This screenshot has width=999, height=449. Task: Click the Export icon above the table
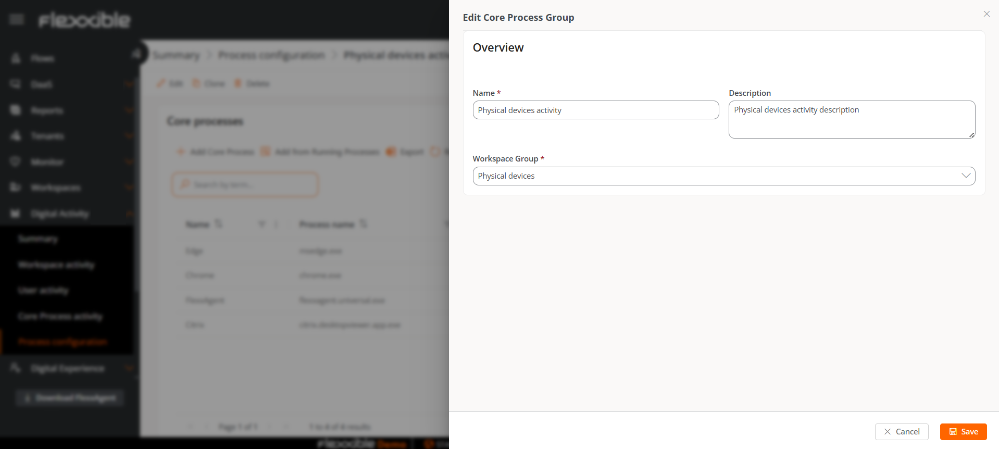pos(391,152)
